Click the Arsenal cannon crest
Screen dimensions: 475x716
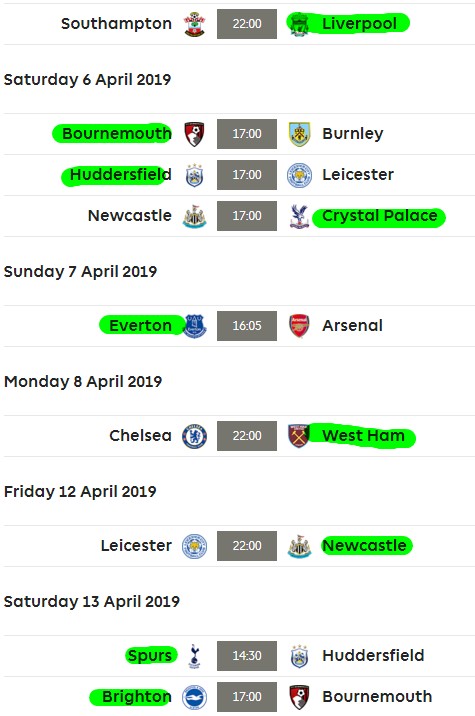(299, 326)
